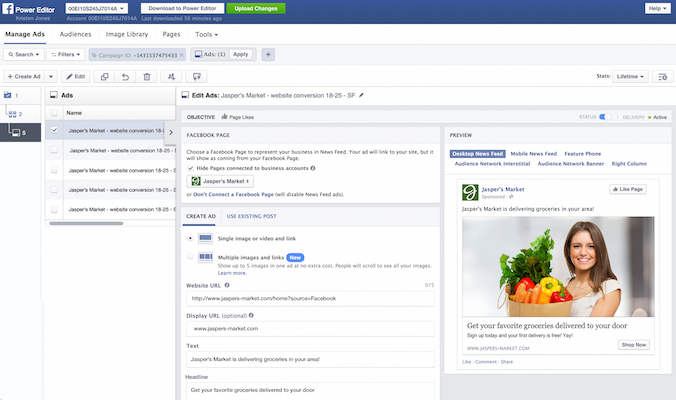Image resolution: width=676 pixels, height=400 pixels.
Task: Select Single image or video and link
Action: [190, 238]
